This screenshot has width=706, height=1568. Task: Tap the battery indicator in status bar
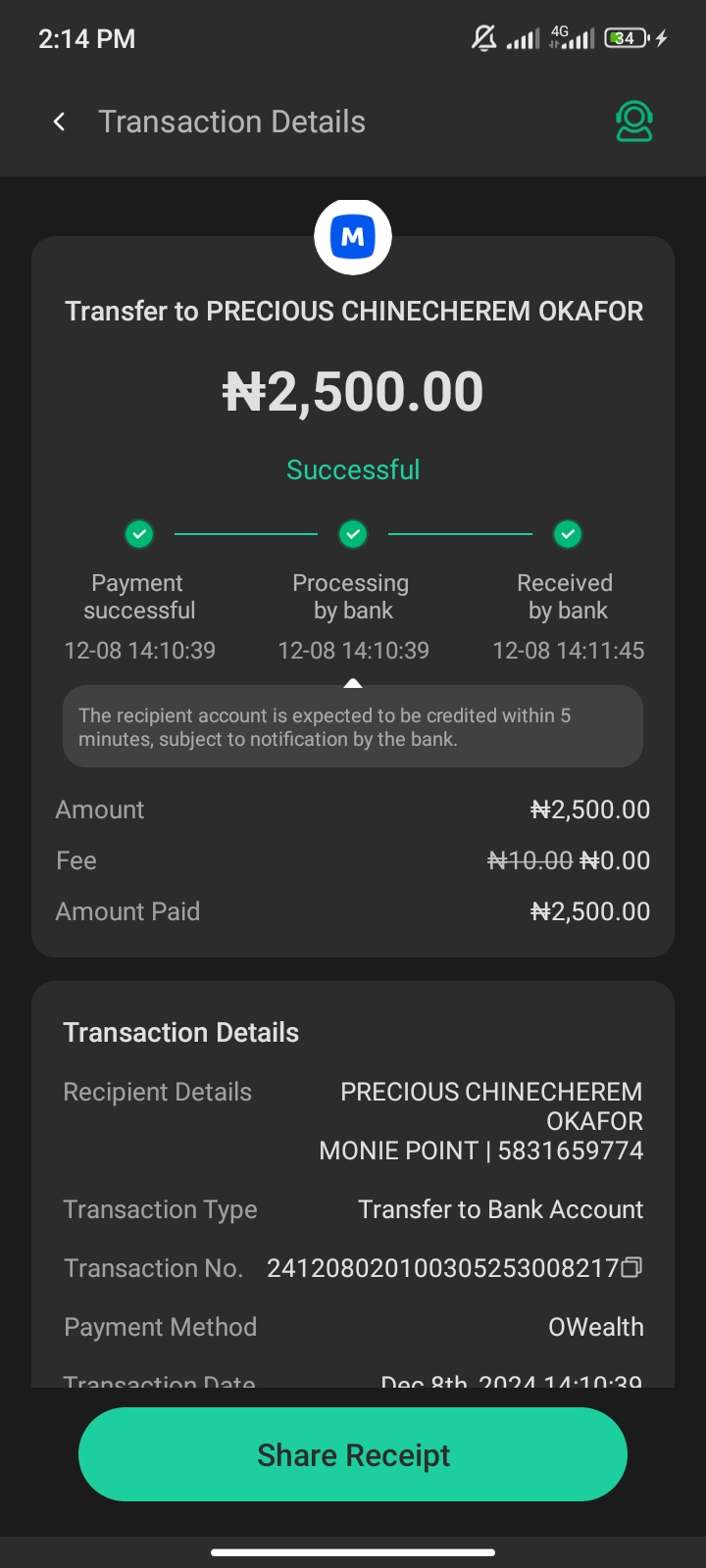[627, 38]
